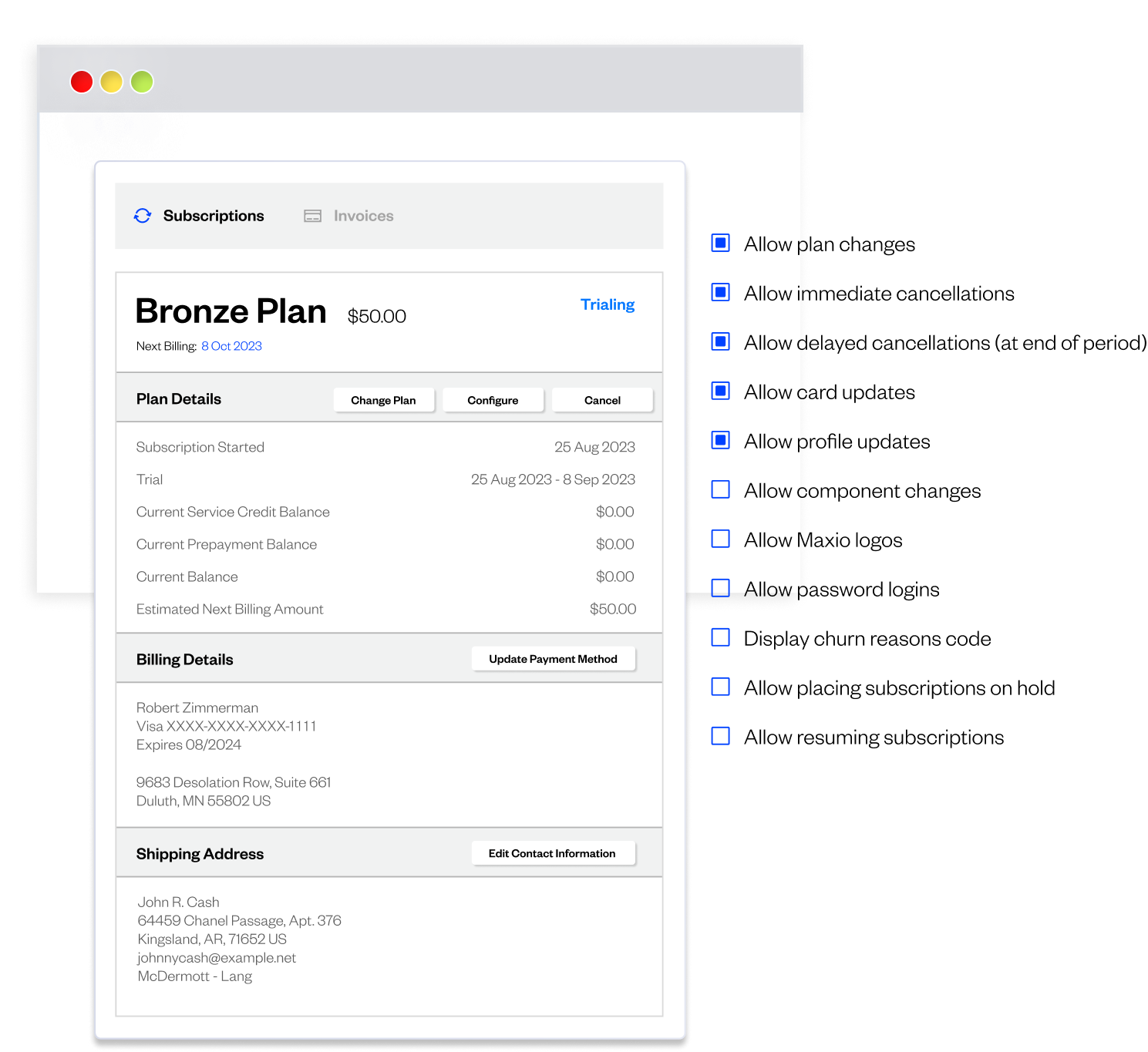Screen dimensions: 1148x1052
Task: Click the Subscriptions refresh arrows icon
Action: pyautogui.click(x=143, y=216)
